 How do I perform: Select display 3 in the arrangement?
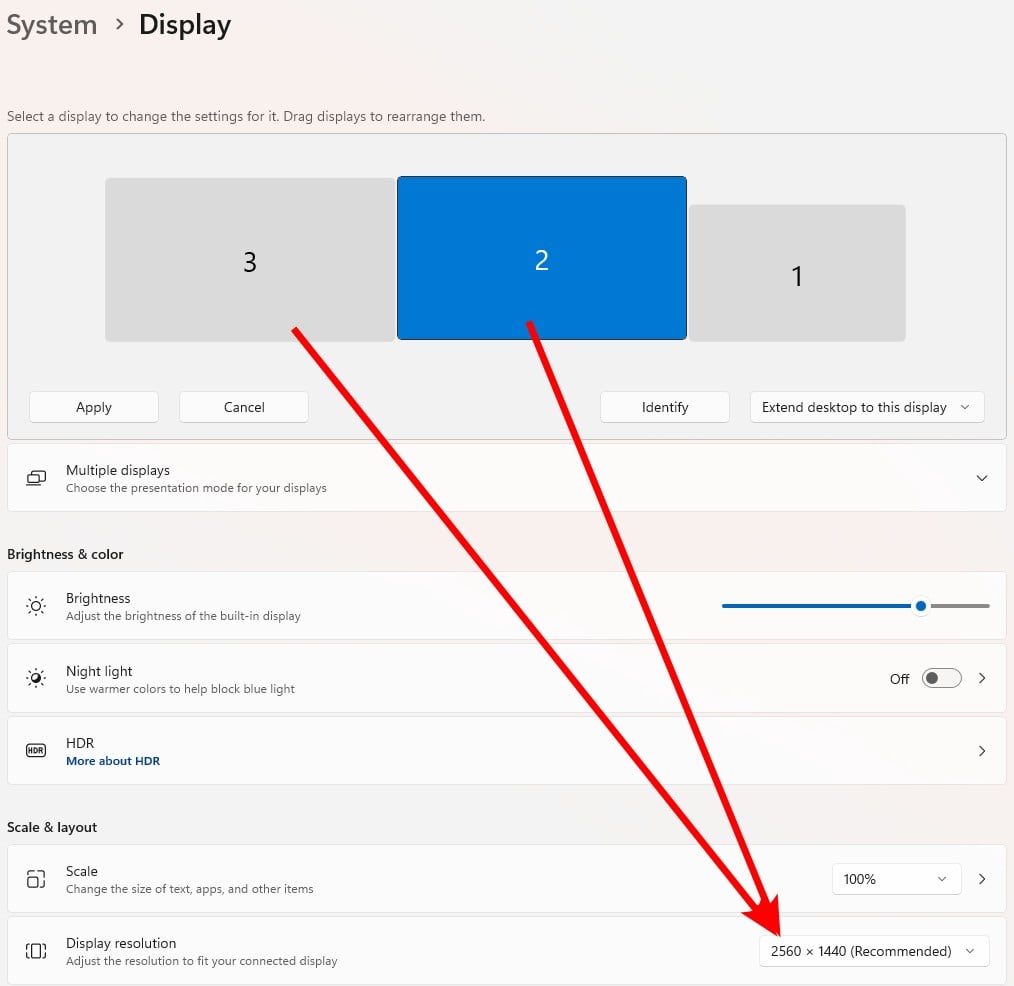[250, 259]
